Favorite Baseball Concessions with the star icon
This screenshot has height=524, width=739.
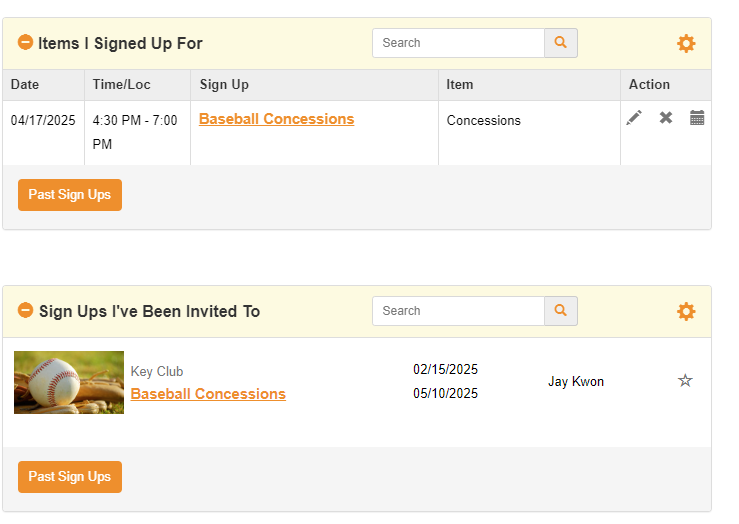coord(685,380)
